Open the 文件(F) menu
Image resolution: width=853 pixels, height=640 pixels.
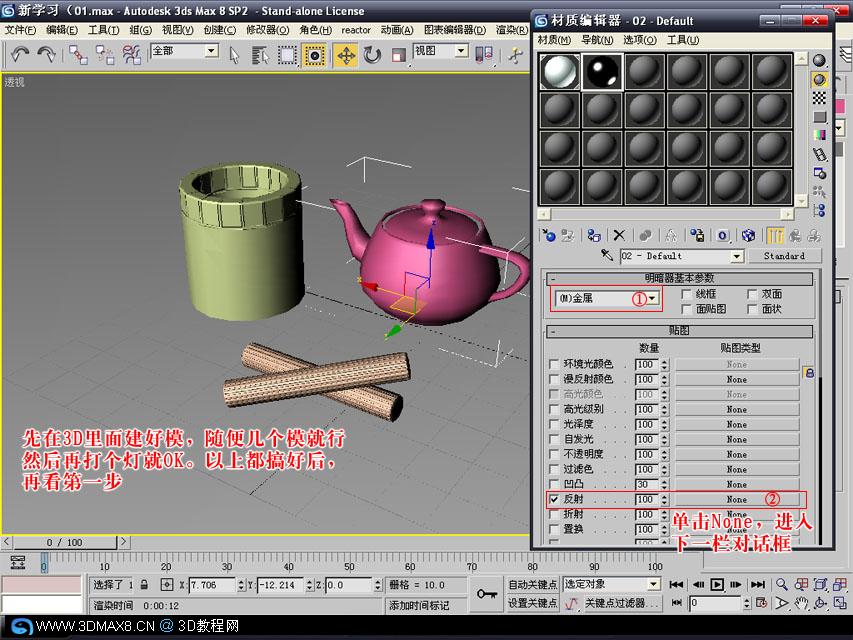(20, 30)
